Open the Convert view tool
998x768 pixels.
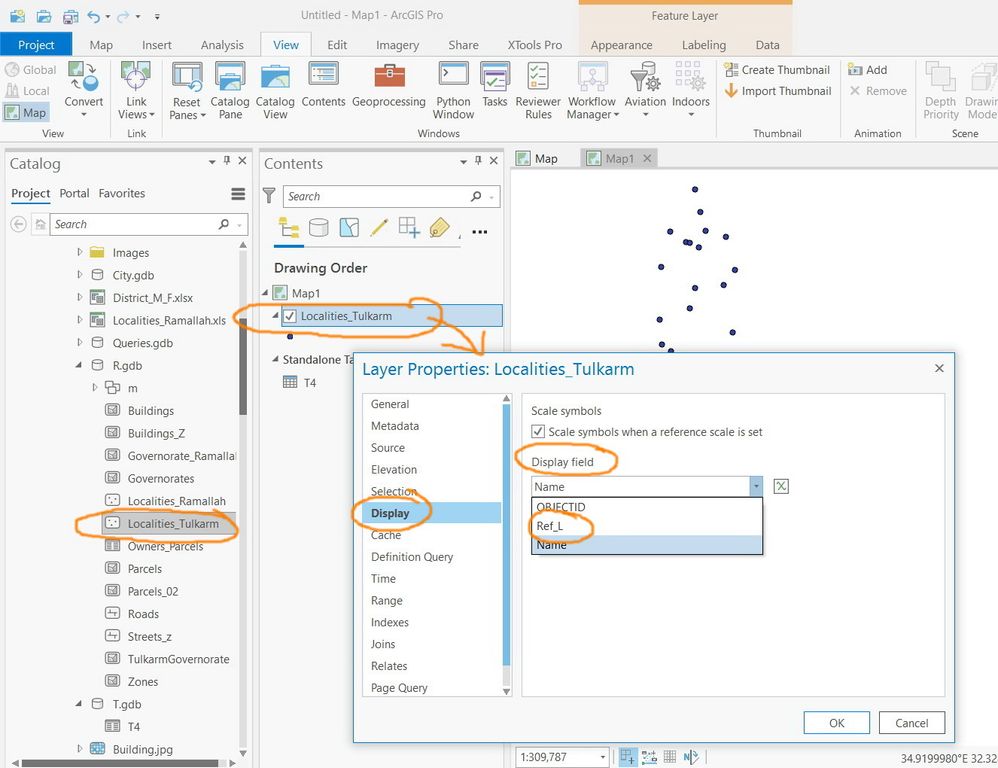pyautogui.click(x=83, y=90)
